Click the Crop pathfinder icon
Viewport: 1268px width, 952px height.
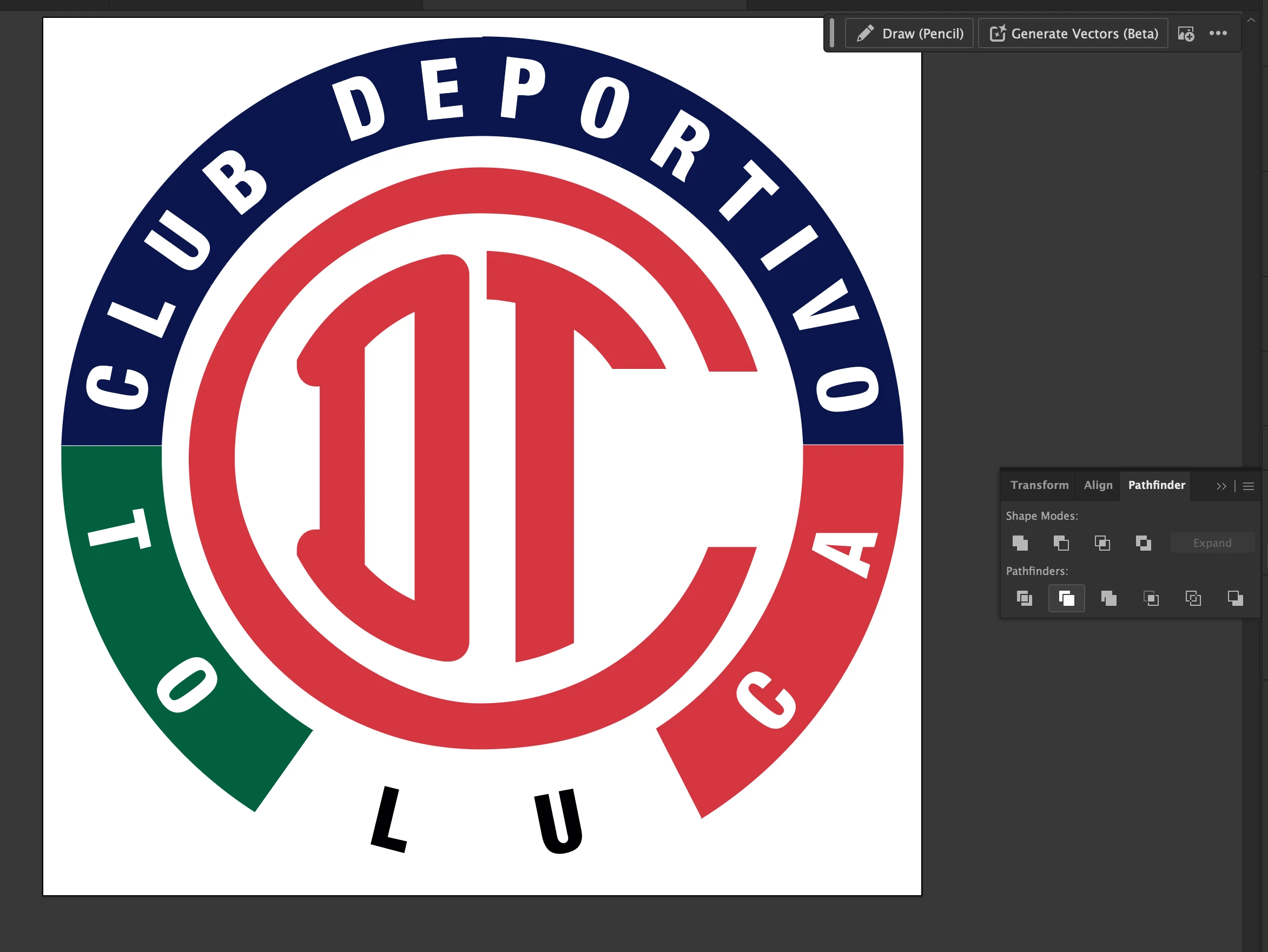click(1151, 598)
